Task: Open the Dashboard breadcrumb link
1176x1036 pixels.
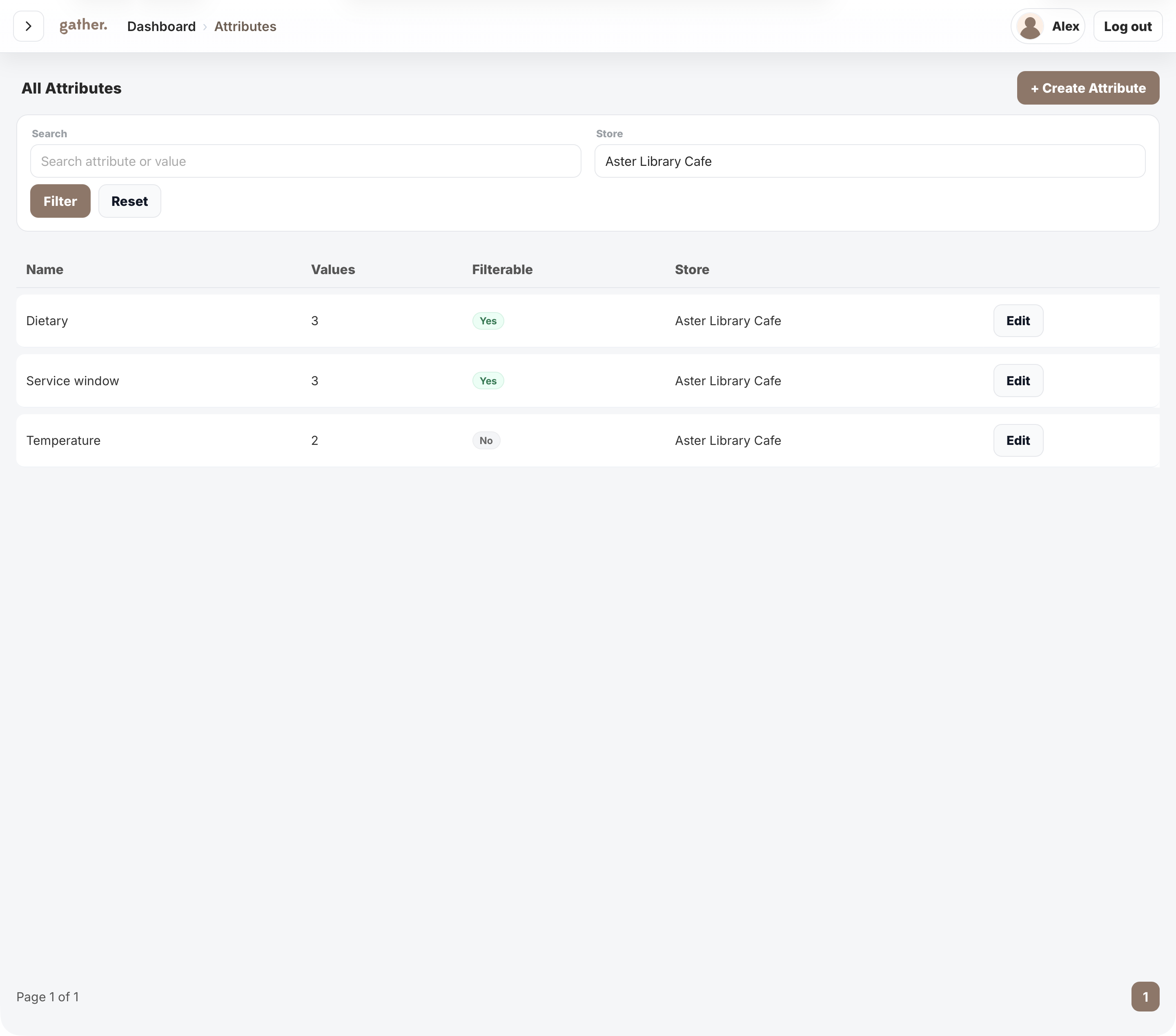Action: 161,27
